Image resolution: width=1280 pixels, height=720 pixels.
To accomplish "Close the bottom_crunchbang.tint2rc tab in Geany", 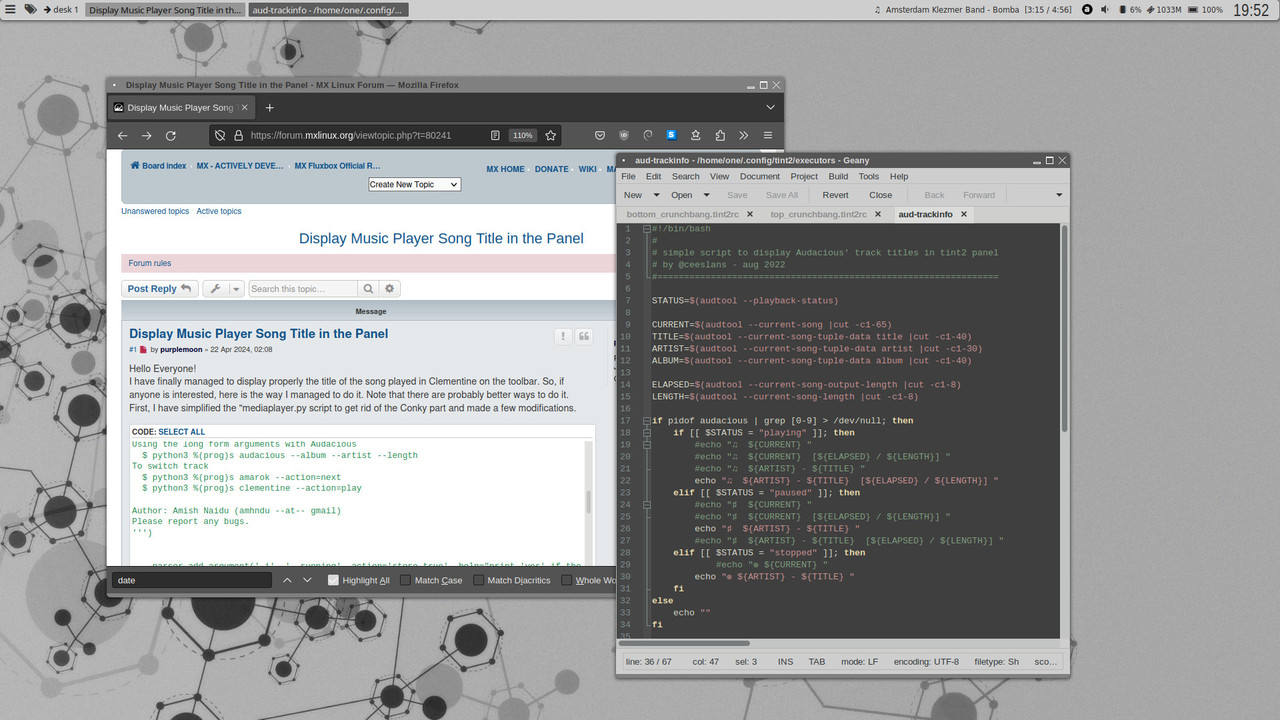I will tap(749, 214).
